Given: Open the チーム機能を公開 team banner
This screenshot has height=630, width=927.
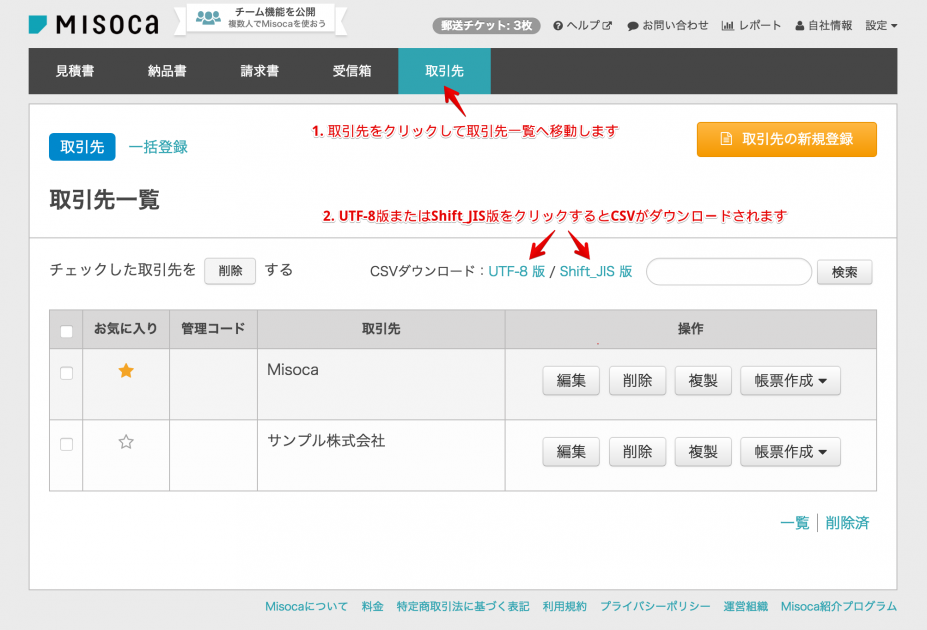Looking at the screenshot, I should (x=261, y=18).
